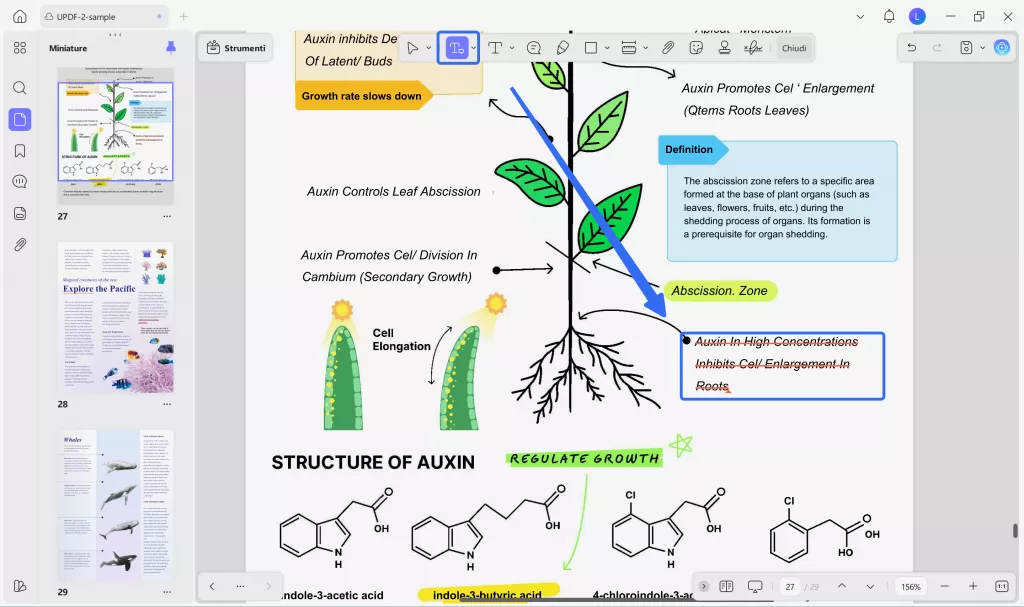
Task: Open more navigation options ellipsis
Action: (x=240, y=586)
